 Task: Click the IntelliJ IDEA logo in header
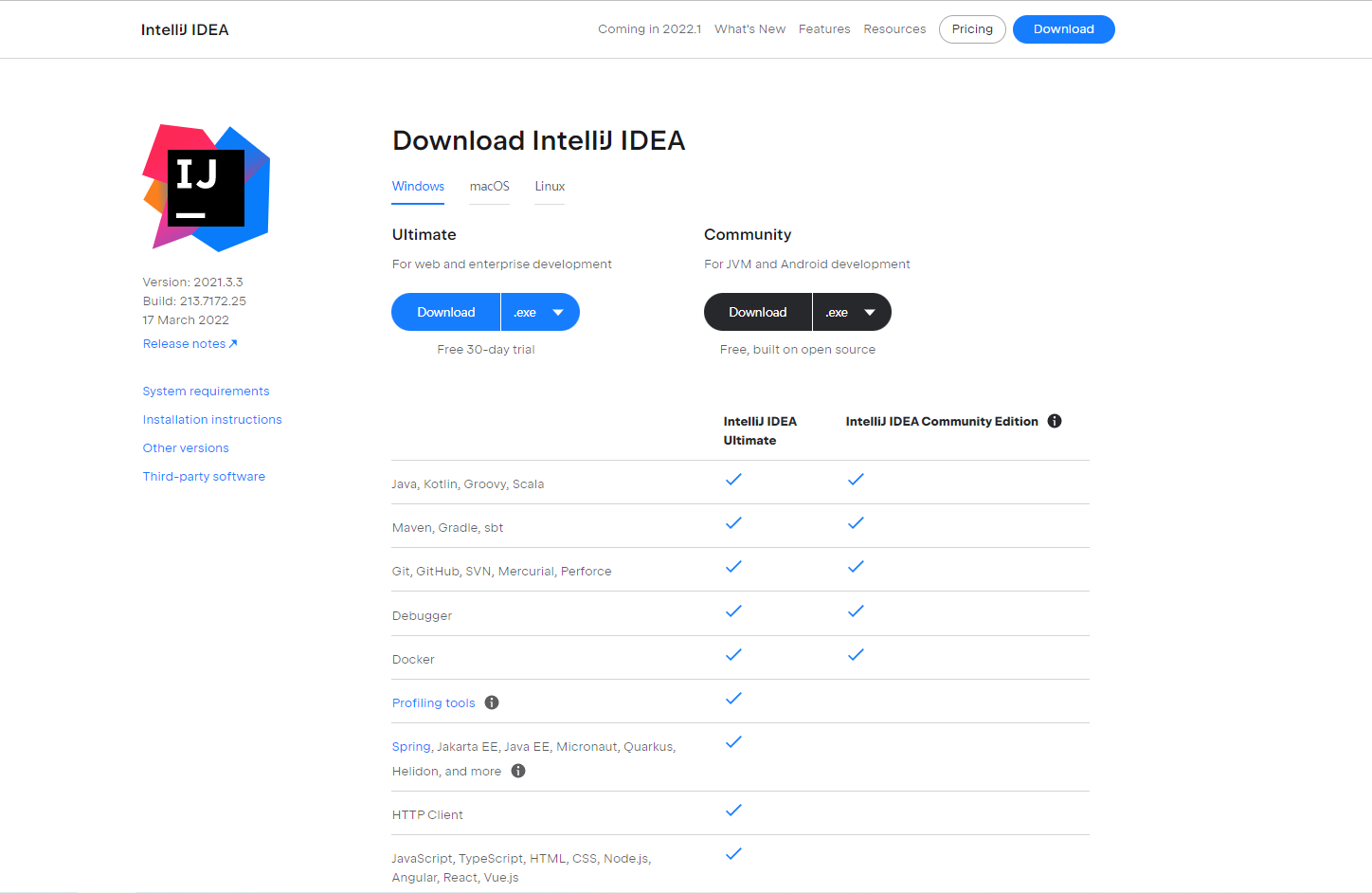185,29
